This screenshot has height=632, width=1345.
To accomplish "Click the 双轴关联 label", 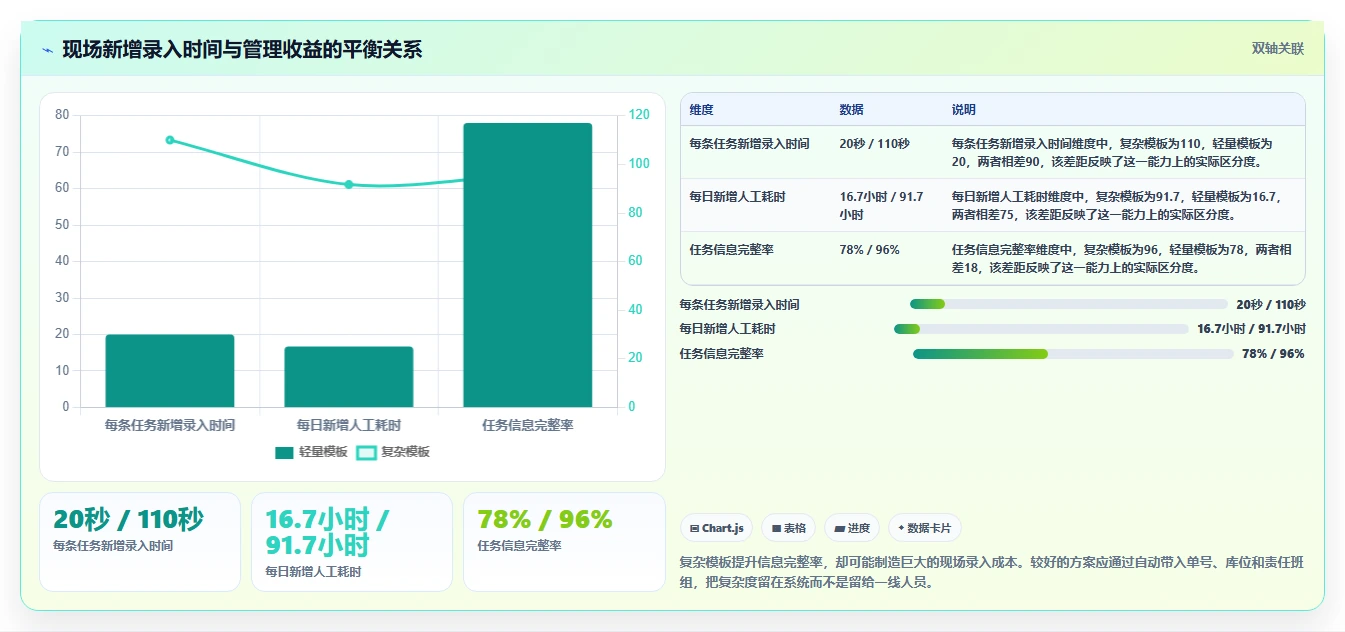I will 1278,49.
